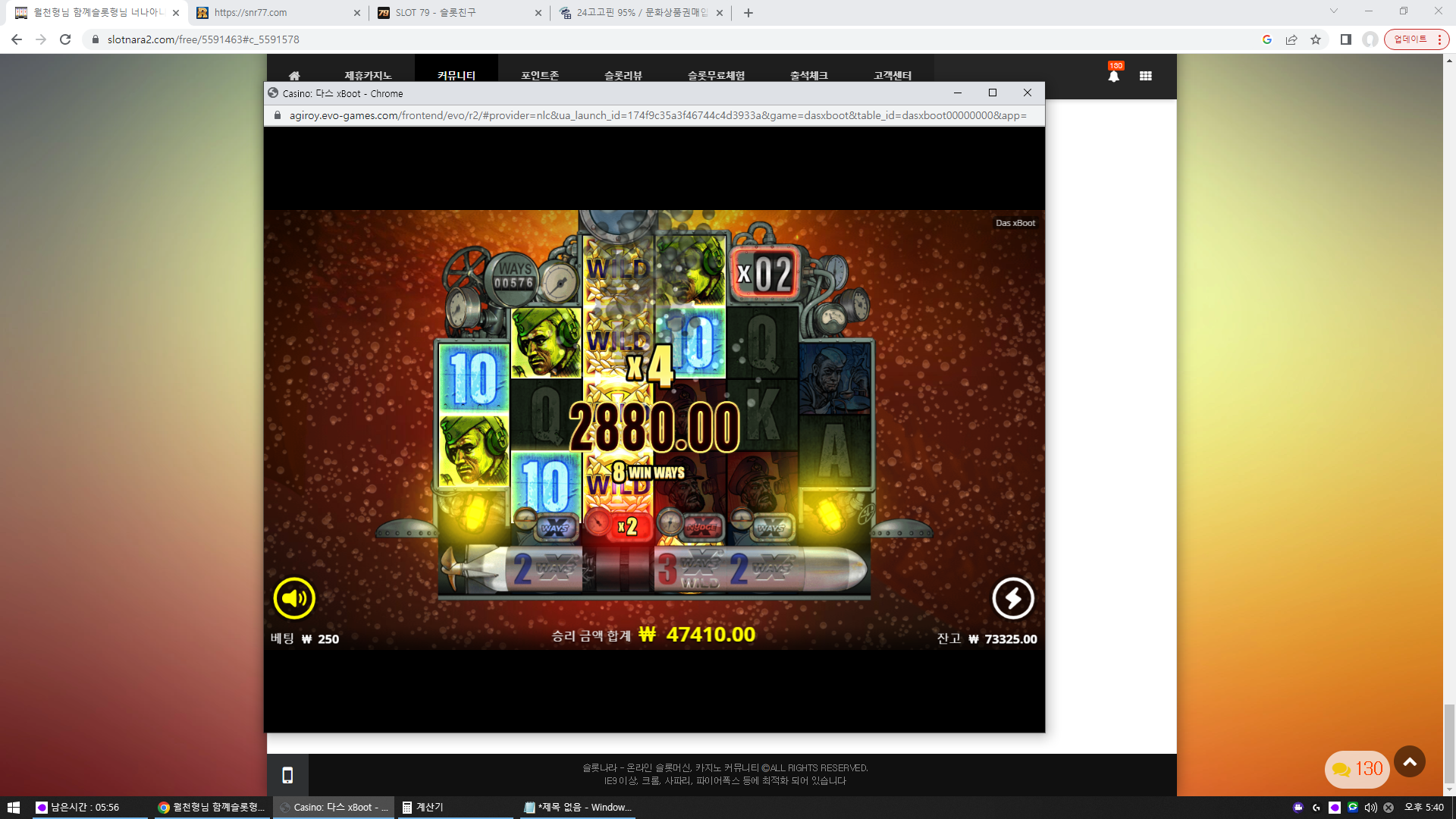Close the SLOT 79 tab
1456x819 pixels.
click(x=538, y=13)
